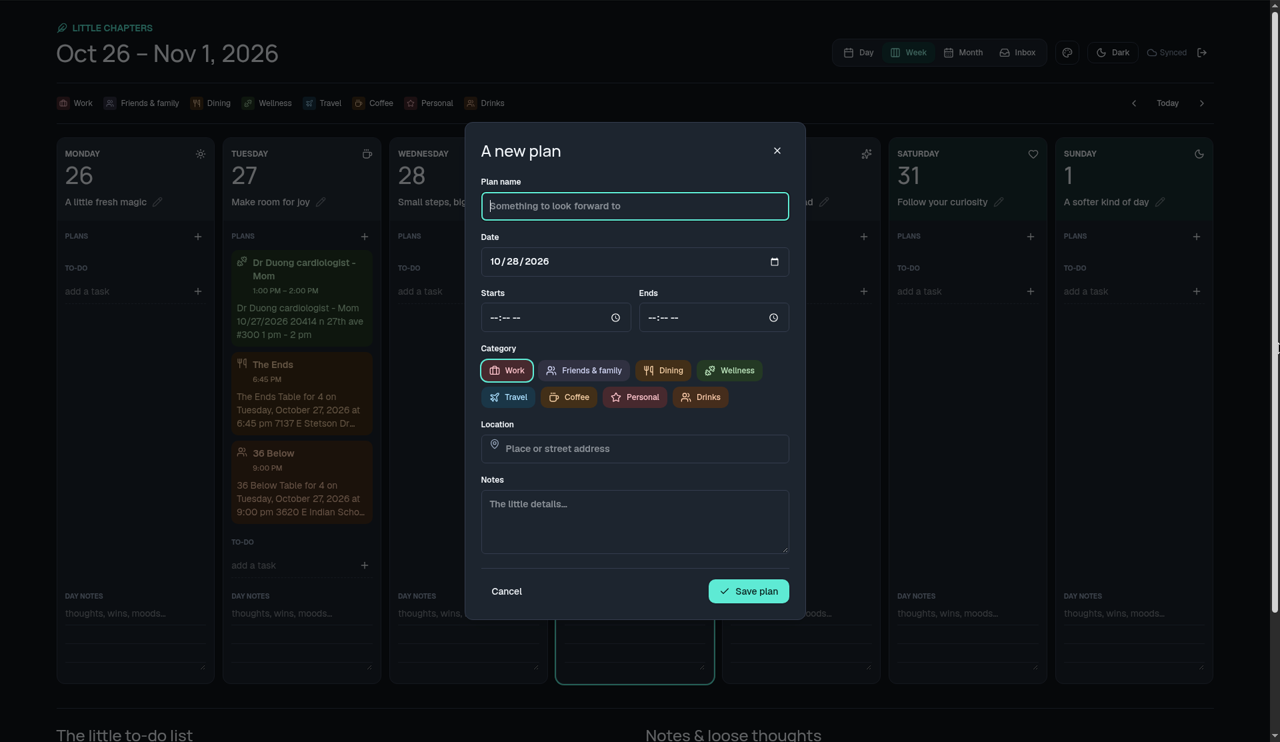Go to previous week arrow

click(1134, 104)
